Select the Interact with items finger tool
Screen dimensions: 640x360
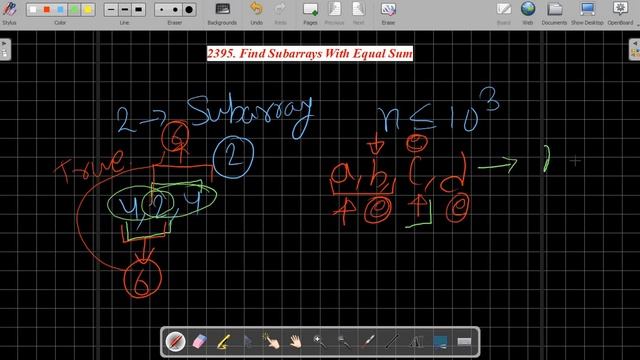[272, 342]
